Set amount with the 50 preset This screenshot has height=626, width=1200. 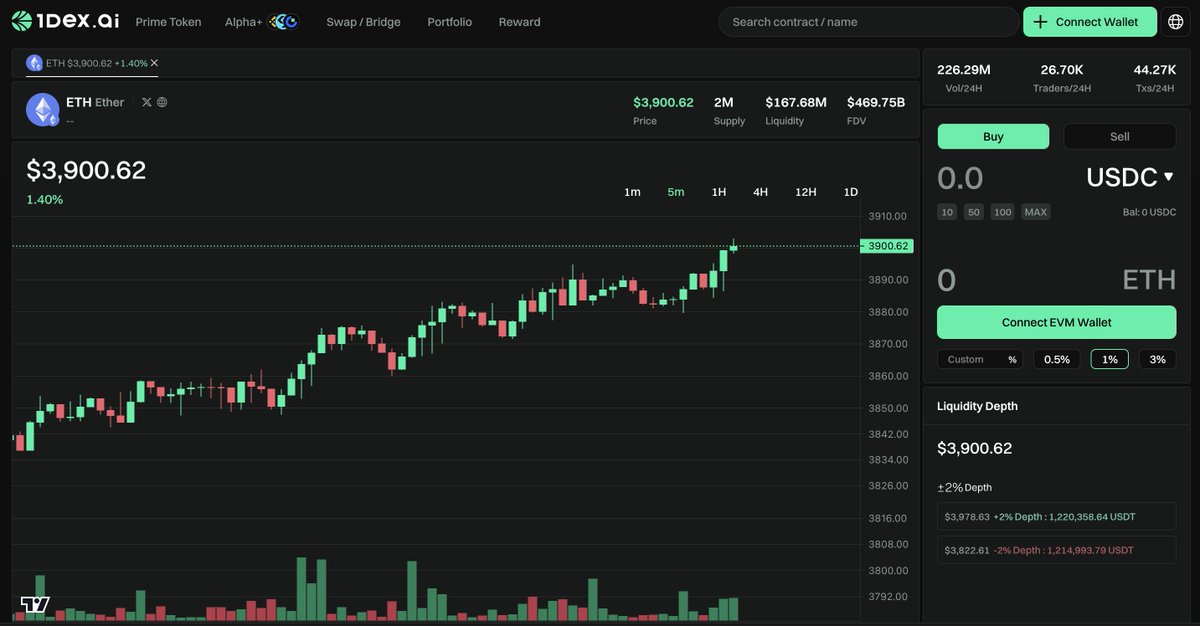coord(974,212)
